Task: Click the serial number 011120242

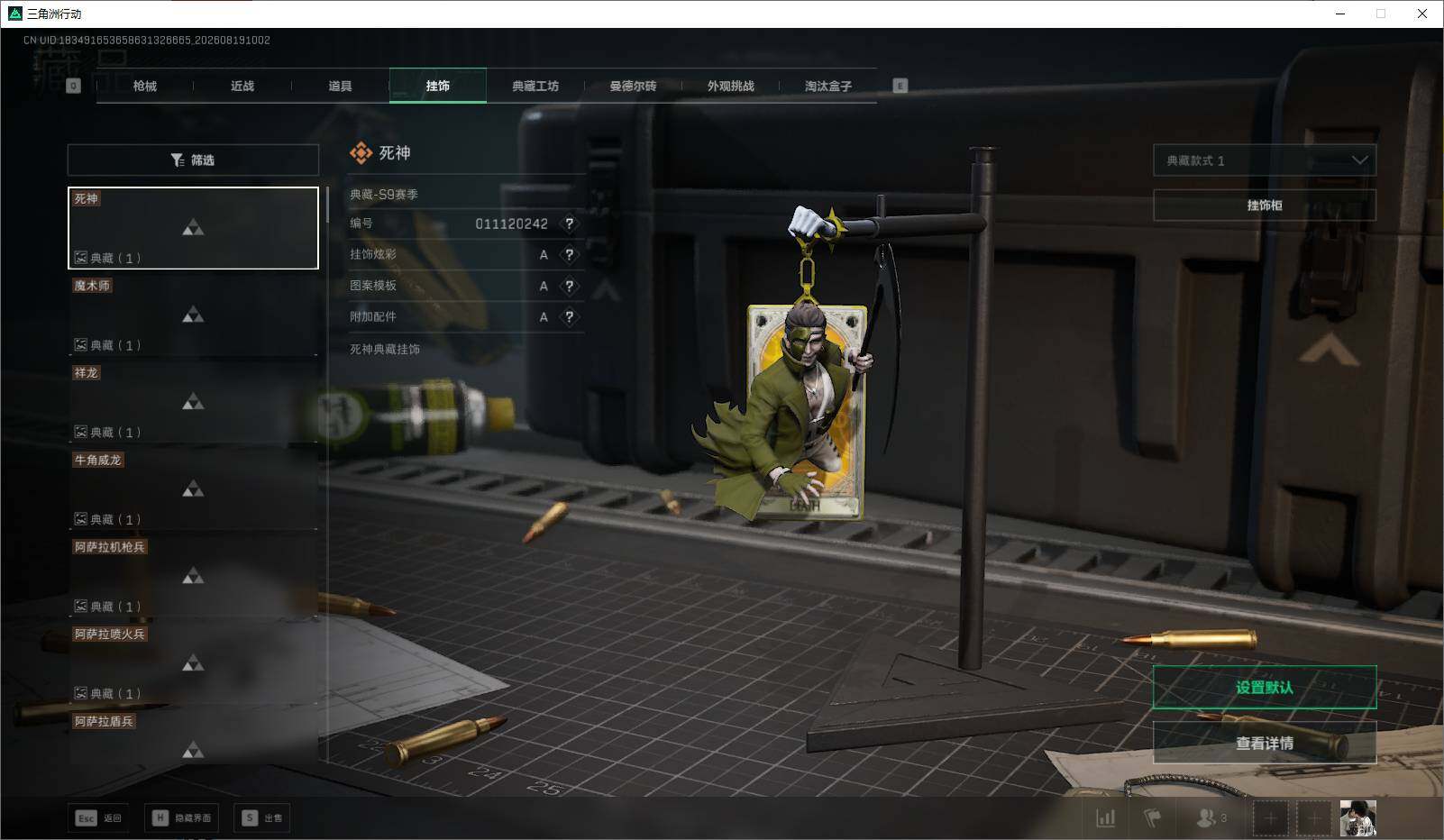Action: point(511,224)
